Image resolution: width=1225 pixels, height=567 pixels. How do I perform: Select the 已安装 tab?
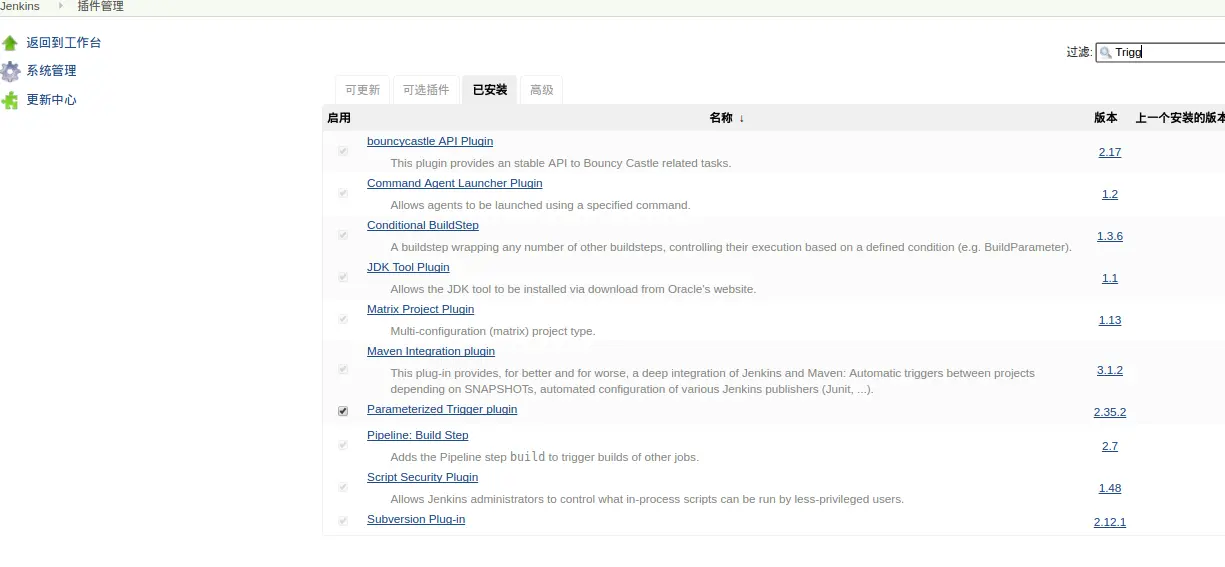tap(490, 90)
